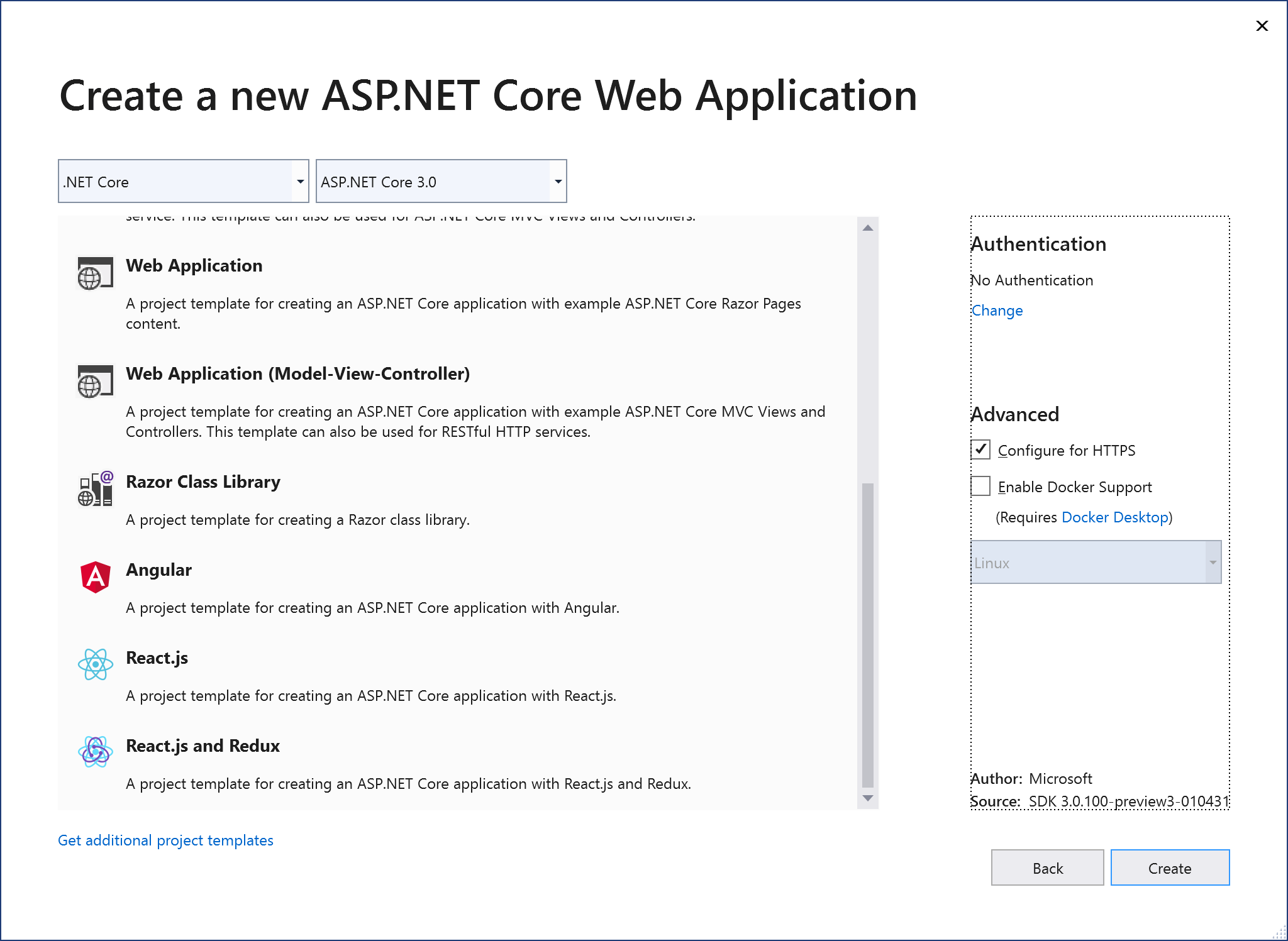
Task: Select the Web Application (Model-View-Controller) title
Action: [x=298, y=373]
